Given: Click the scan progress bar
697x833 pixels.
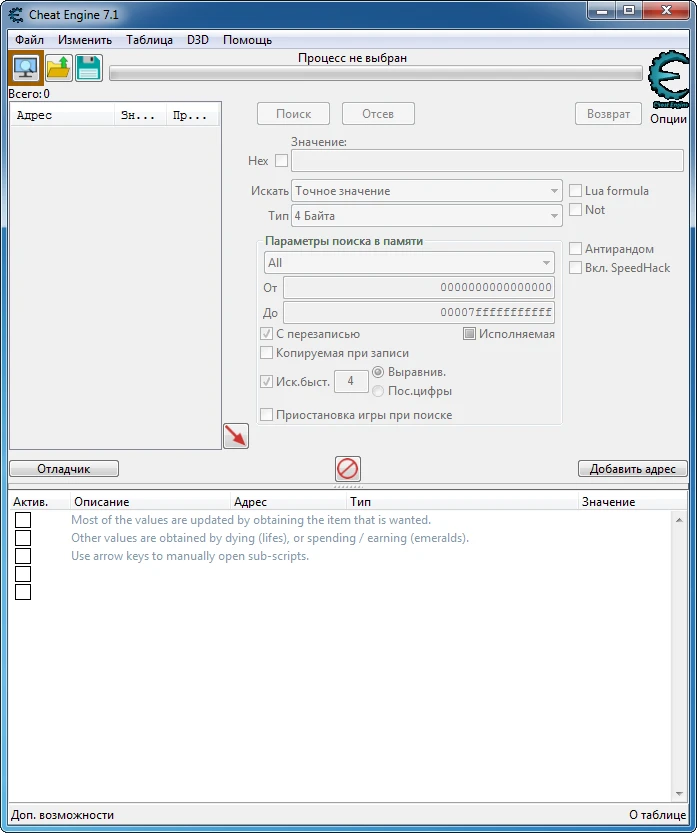Looking at the screenshot, I should pyautogui.click(x=376, y=73).
